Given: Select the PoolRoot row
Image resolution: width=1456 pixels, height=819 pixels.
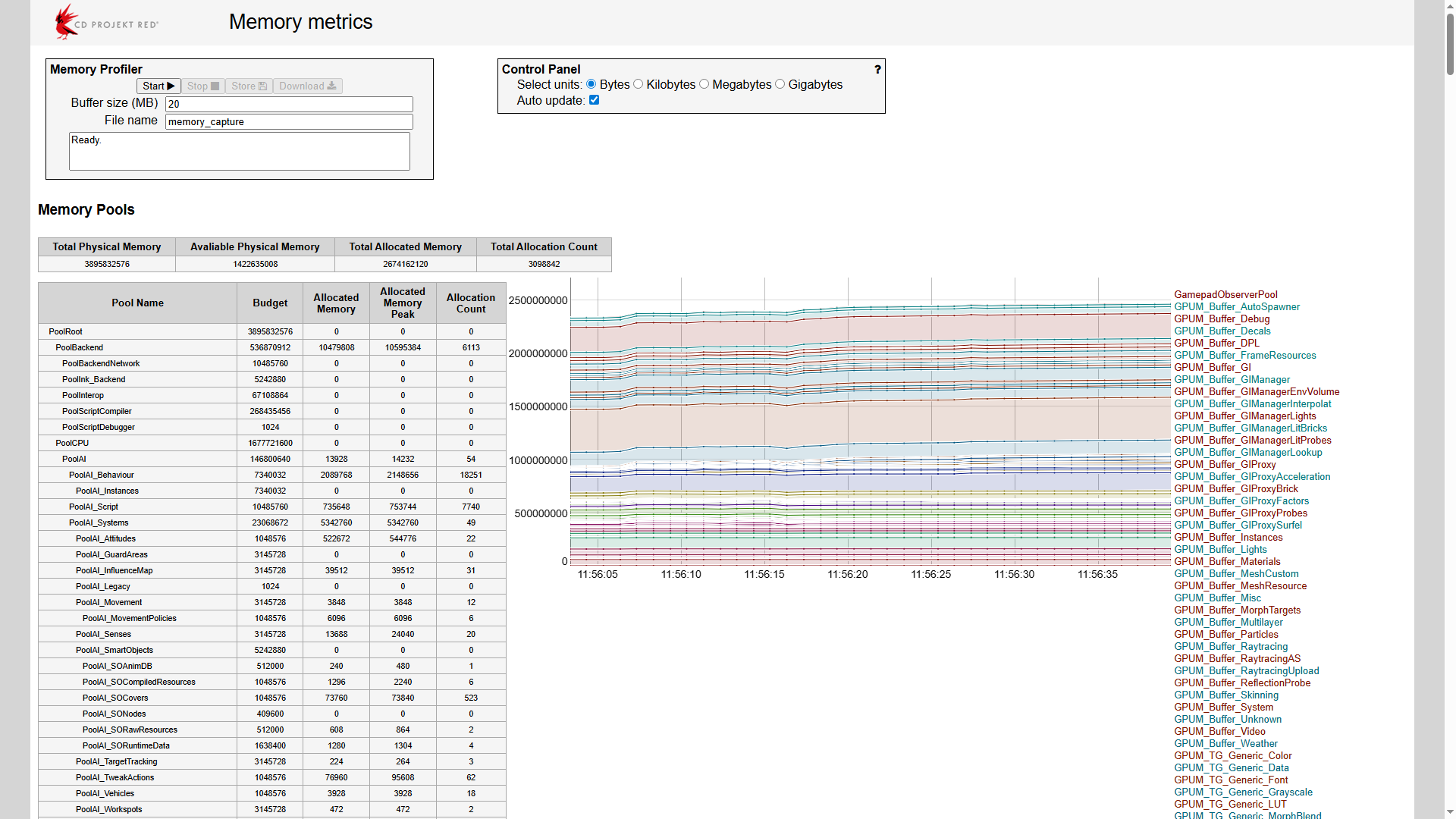Looking at the screenshot, I should coord(272,332).
